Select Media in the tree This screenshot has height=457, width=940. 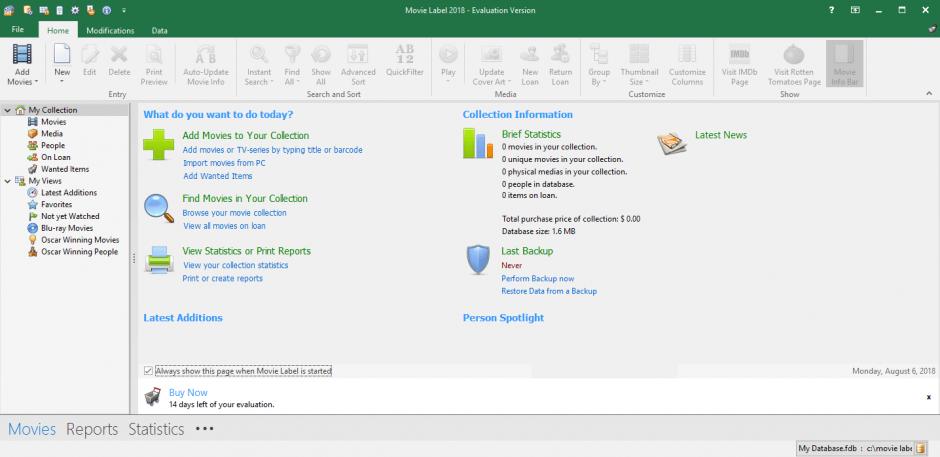(x=52, y=134)
